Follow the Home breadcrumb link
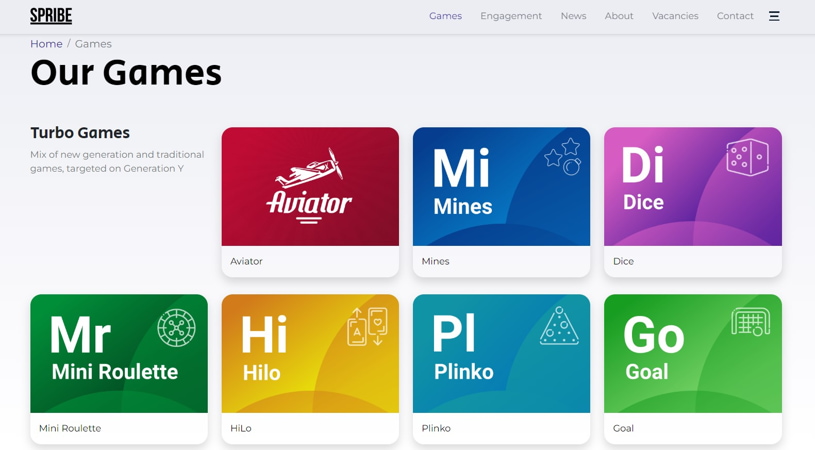 [46, 44]
